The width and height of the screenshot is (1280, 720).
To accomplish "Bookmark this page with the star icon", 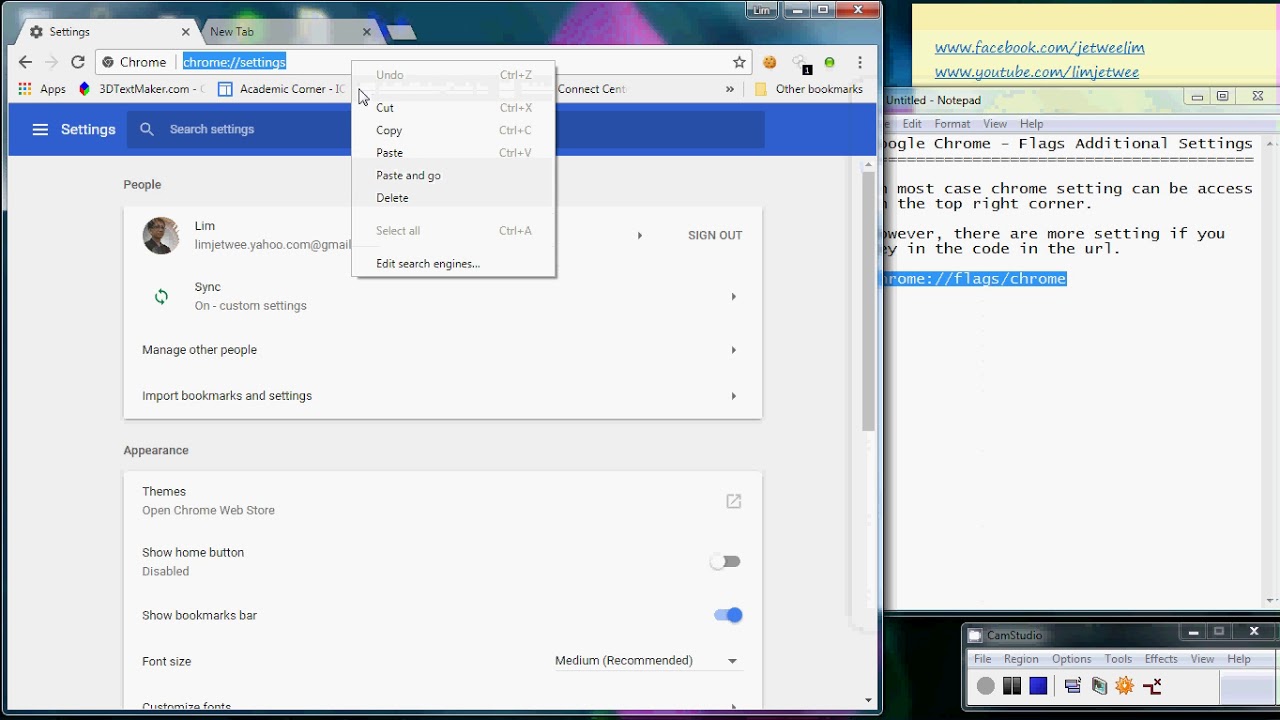I will coord(739,62).
